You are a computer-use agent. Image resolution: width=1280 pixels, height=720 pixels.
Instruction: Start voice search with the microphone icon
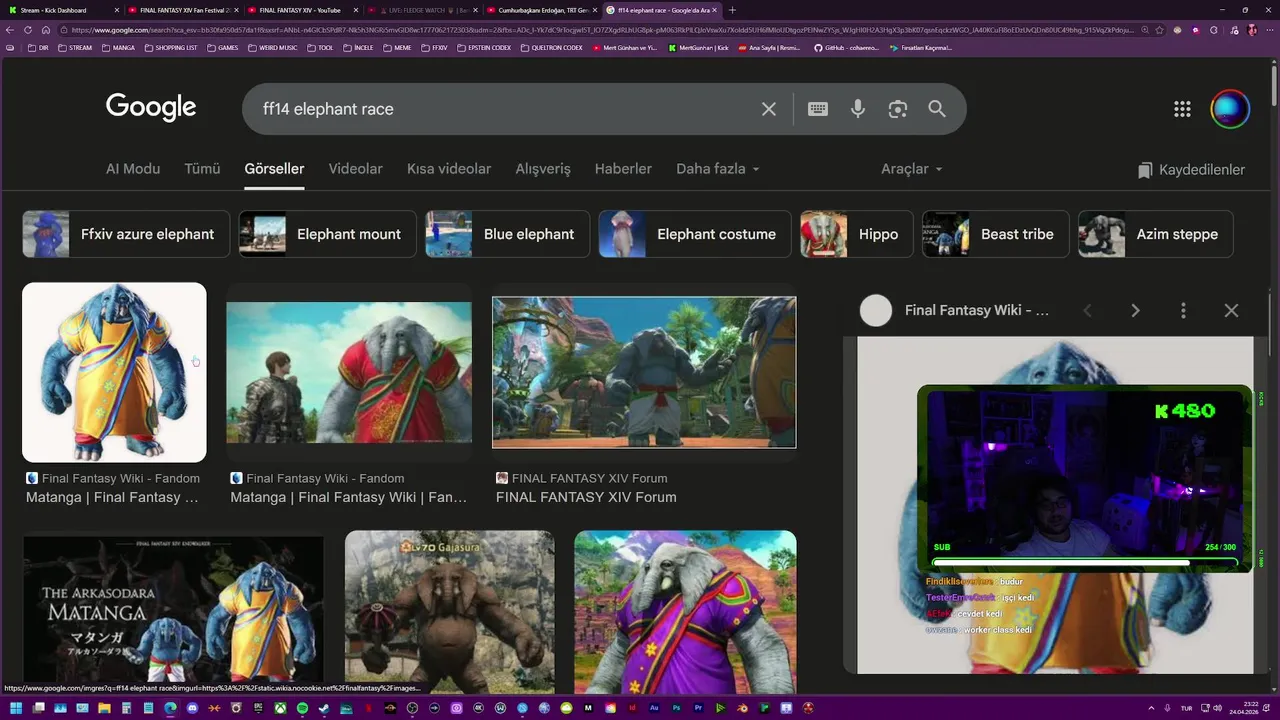click(x=858, y=109)
